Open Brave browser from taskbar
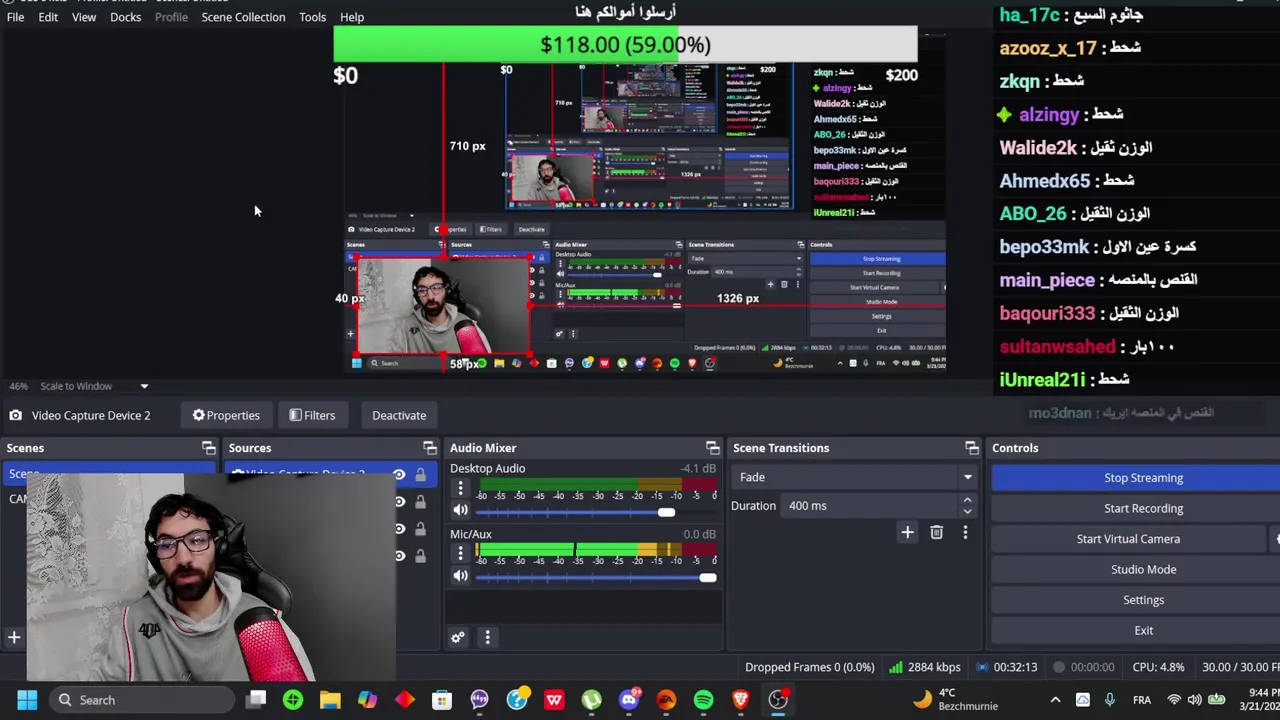 [740, 700]
